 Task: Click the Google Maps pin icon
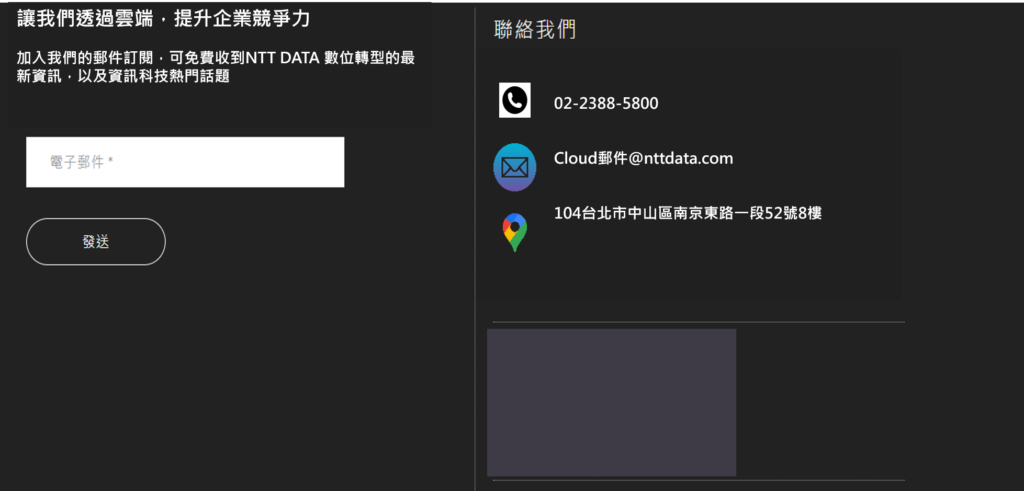tap(514, 232)
